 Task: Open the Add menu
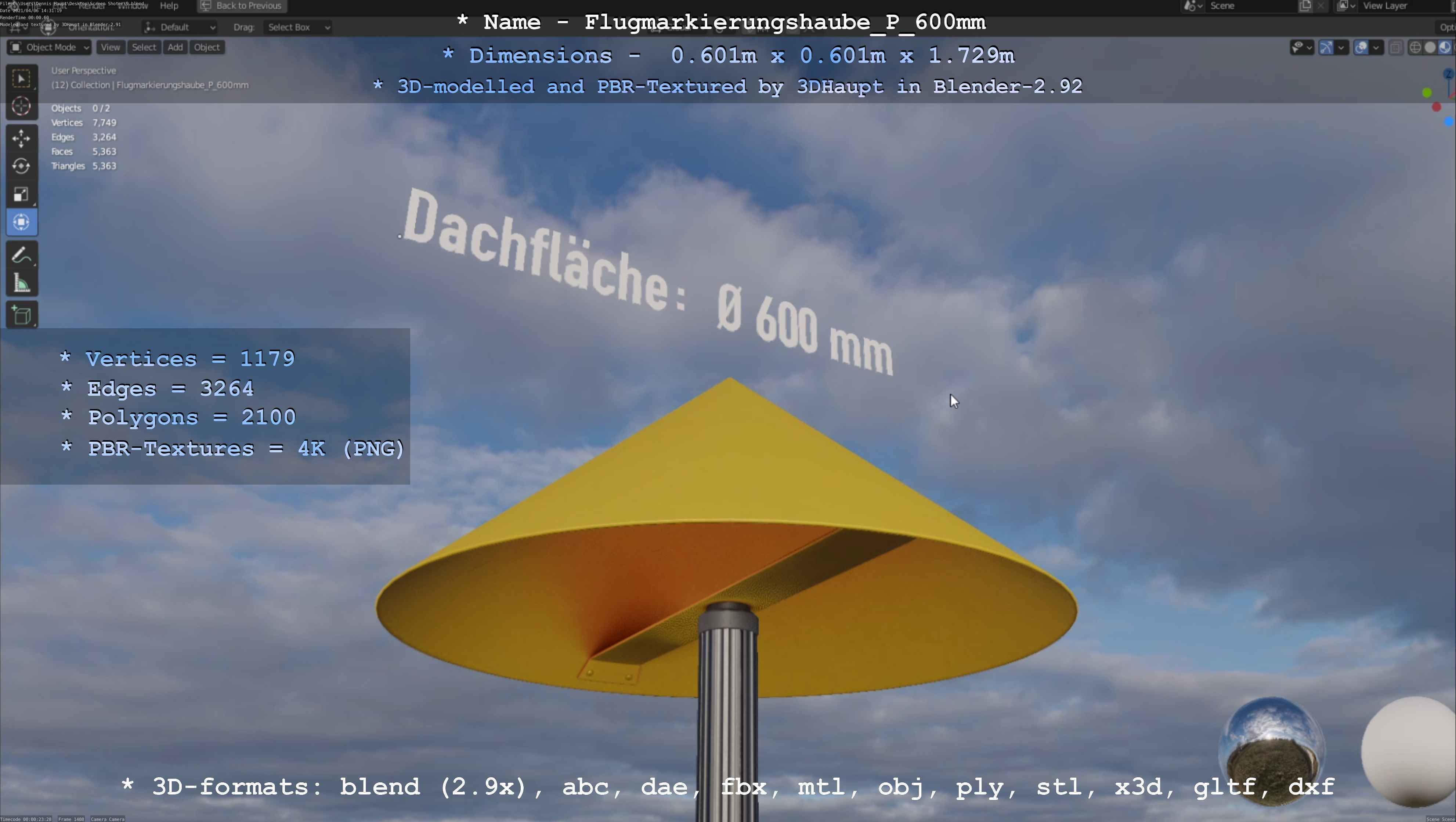click(x=175, y=47)
